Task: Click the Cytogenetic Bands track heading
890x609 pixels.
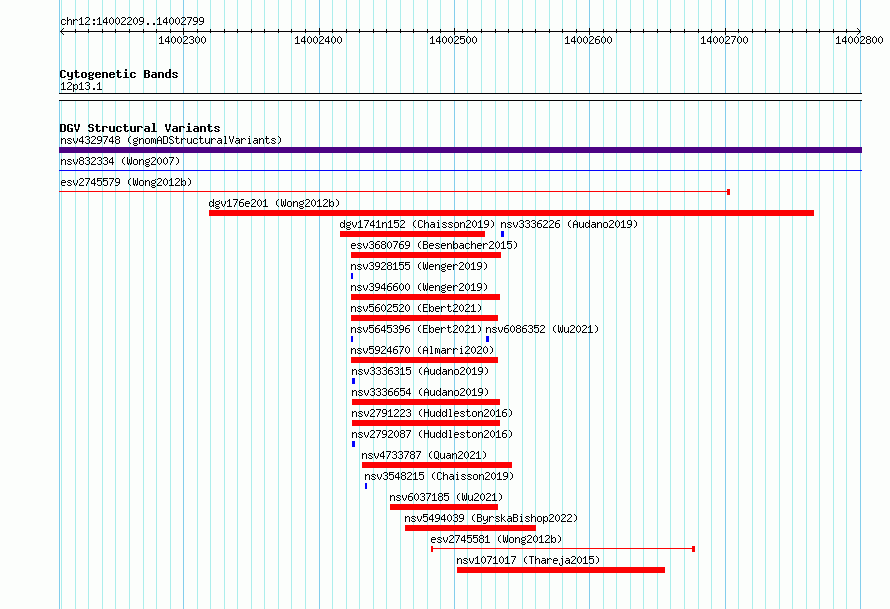Action: click(119, 74)
